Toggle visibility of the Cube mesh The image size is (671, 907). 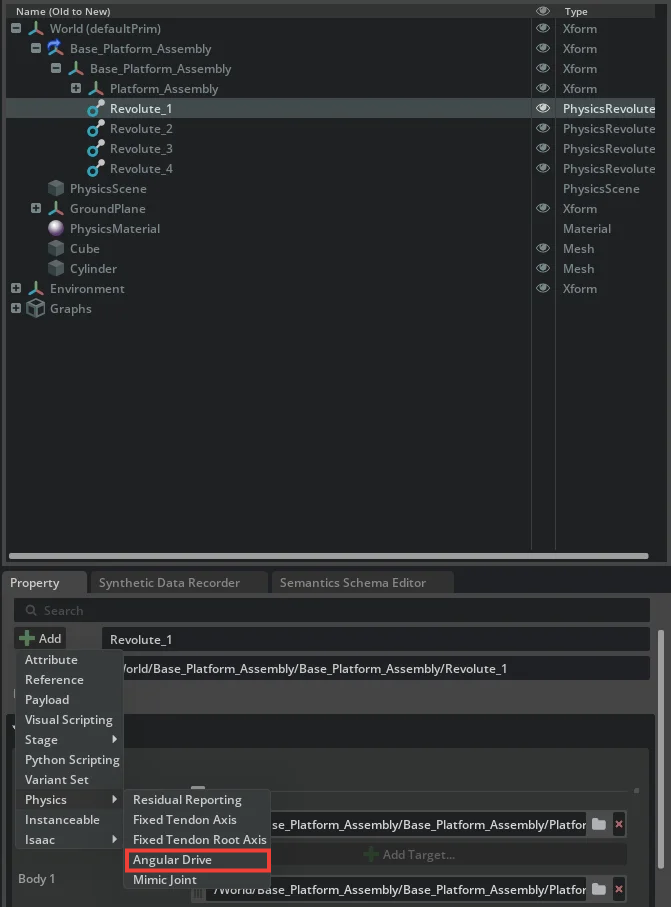(x=543, y=249)
